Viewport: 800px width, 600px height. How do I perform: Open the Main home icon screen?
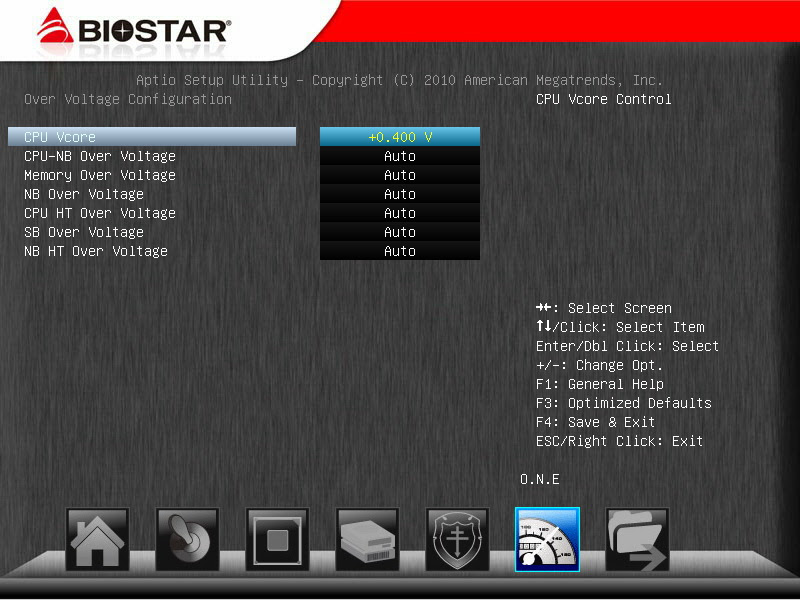pyautogui.click(x=97, y=539)
